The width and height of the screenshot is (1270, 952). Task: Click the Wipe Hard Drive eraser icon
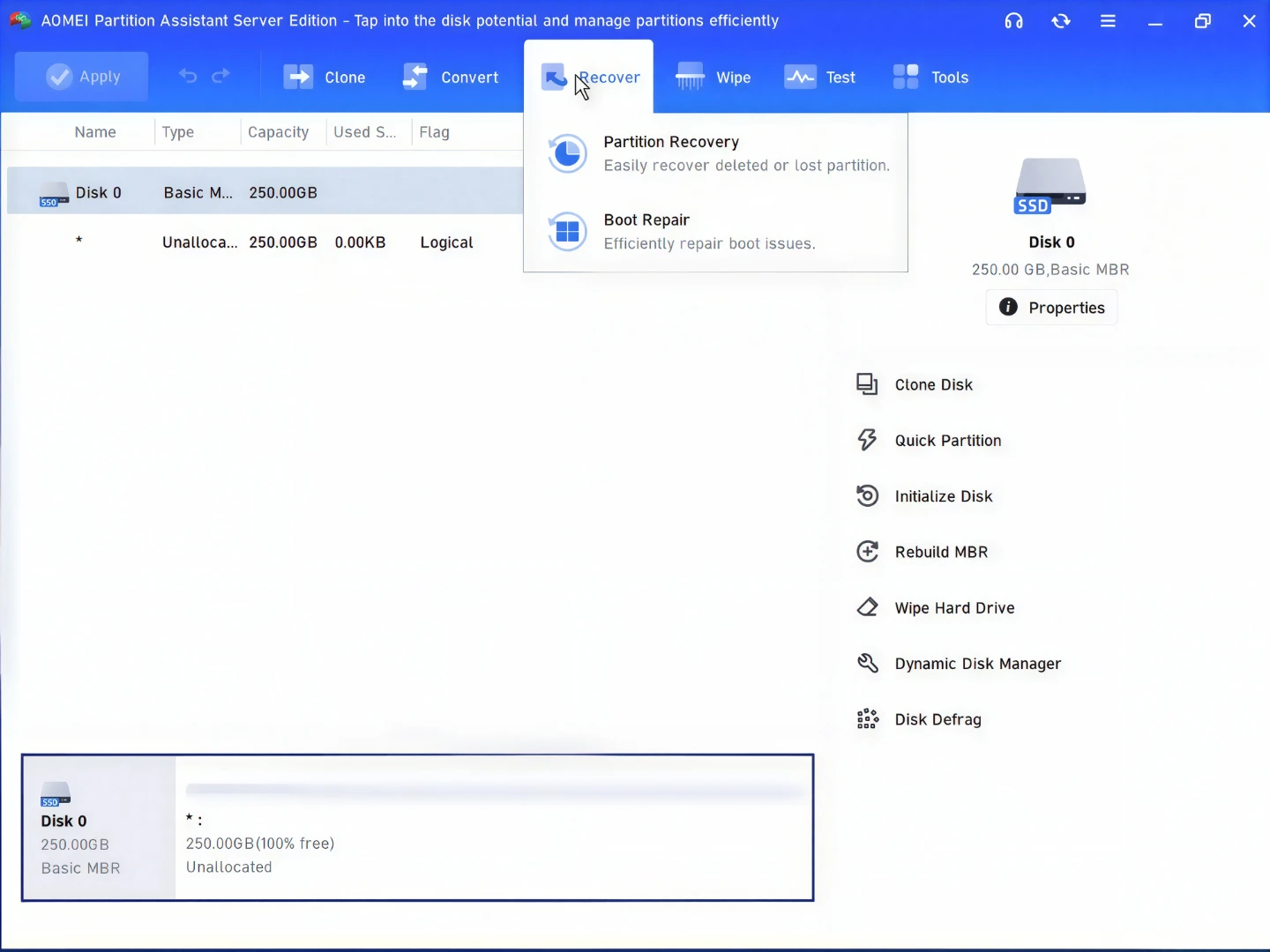pos(868,607)
